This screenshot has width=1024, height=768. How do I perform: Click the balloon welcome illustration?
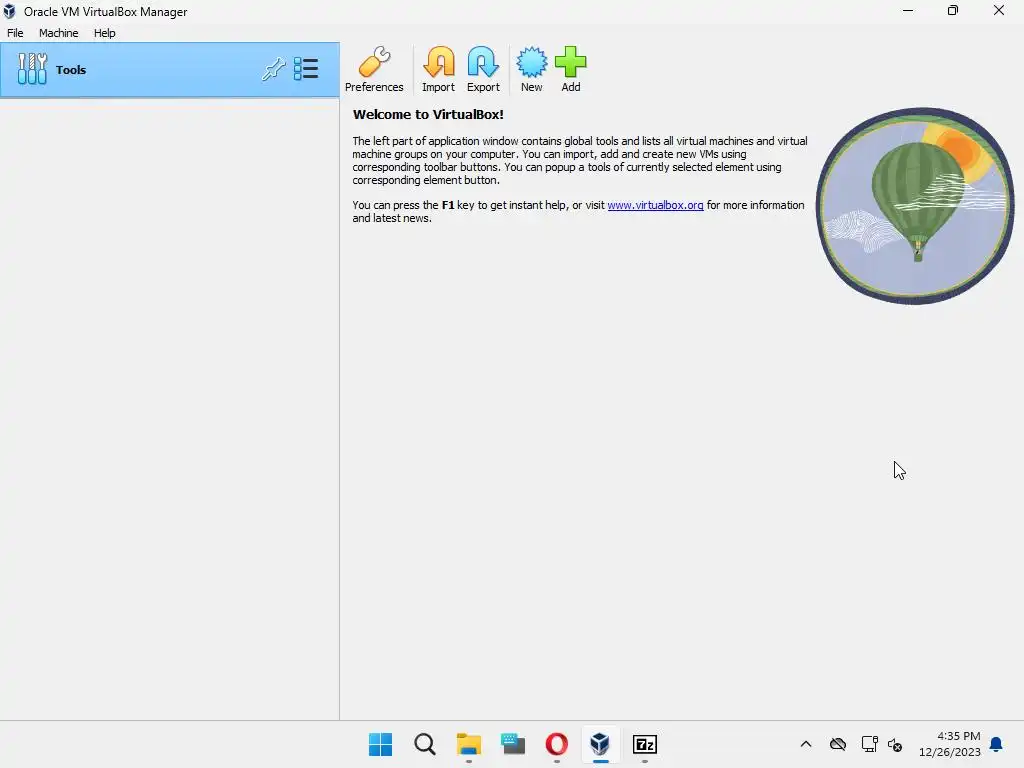tap(915, 206)
